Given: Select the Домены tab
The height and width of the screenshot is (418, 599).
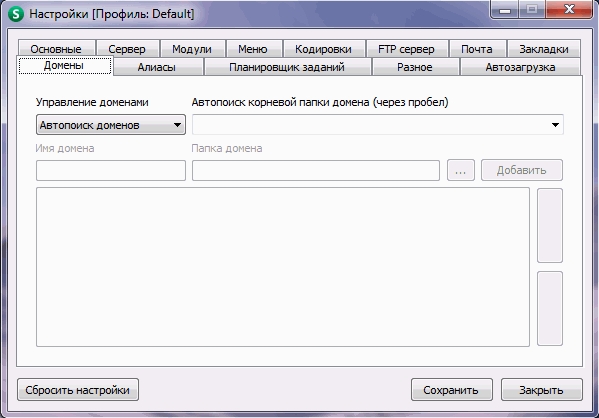Looking at the screenshot, I should (x=65, y=65).
